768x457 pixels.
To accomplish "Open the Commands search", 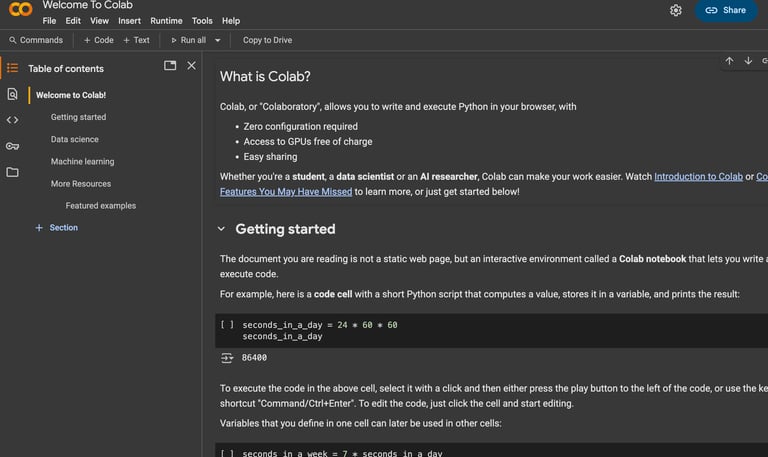I will click(36, 40).
